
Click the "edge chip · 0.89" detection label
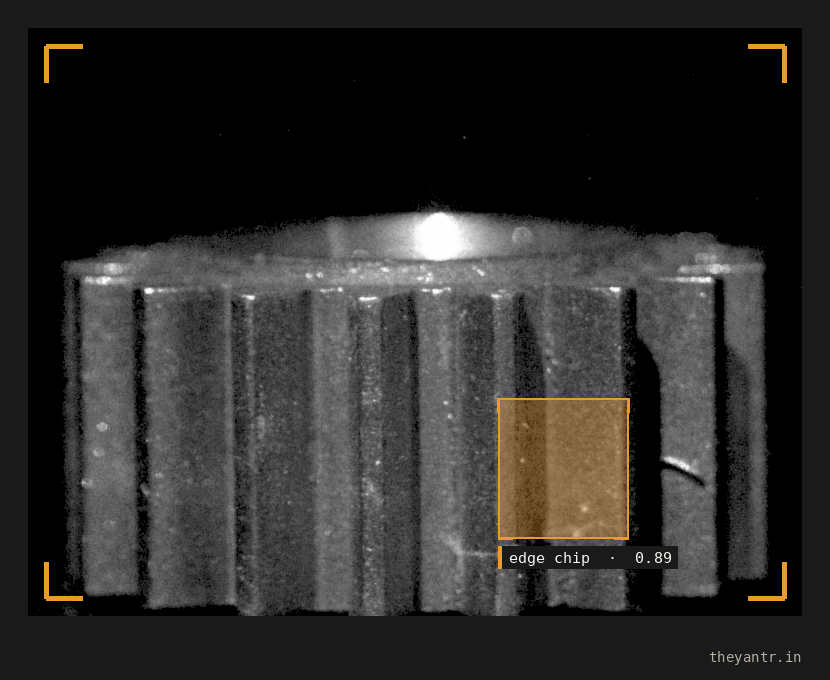(588, 558)
